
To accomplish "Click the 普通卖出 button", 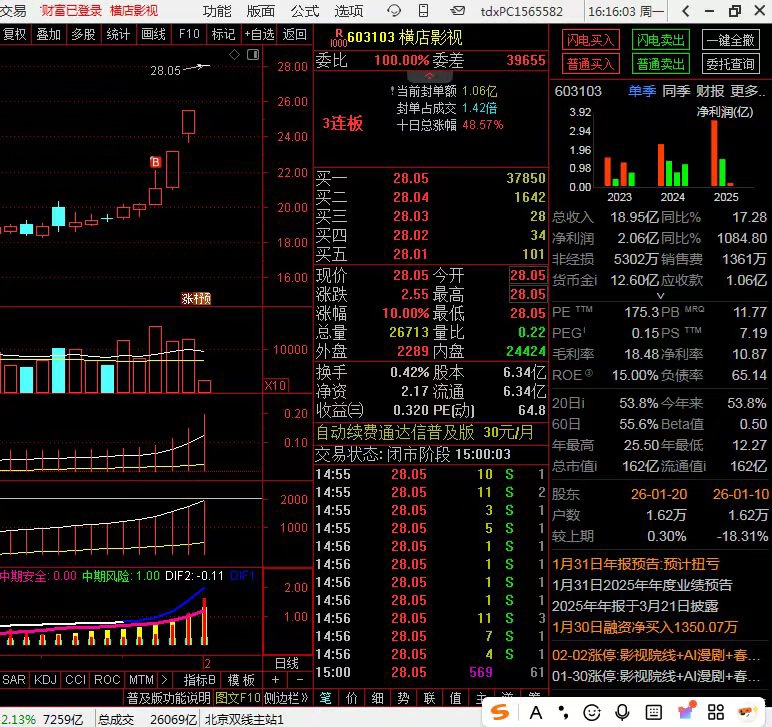I will tap(661, 64).
